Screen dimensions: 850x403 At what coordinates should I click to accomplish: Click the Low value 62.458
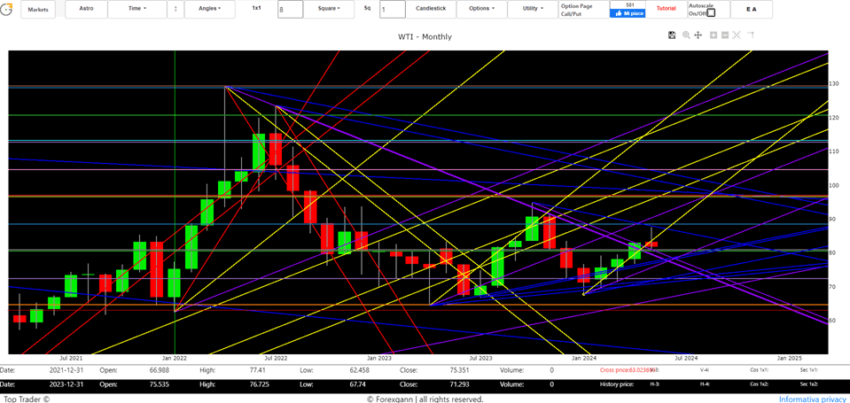point(360,370)
